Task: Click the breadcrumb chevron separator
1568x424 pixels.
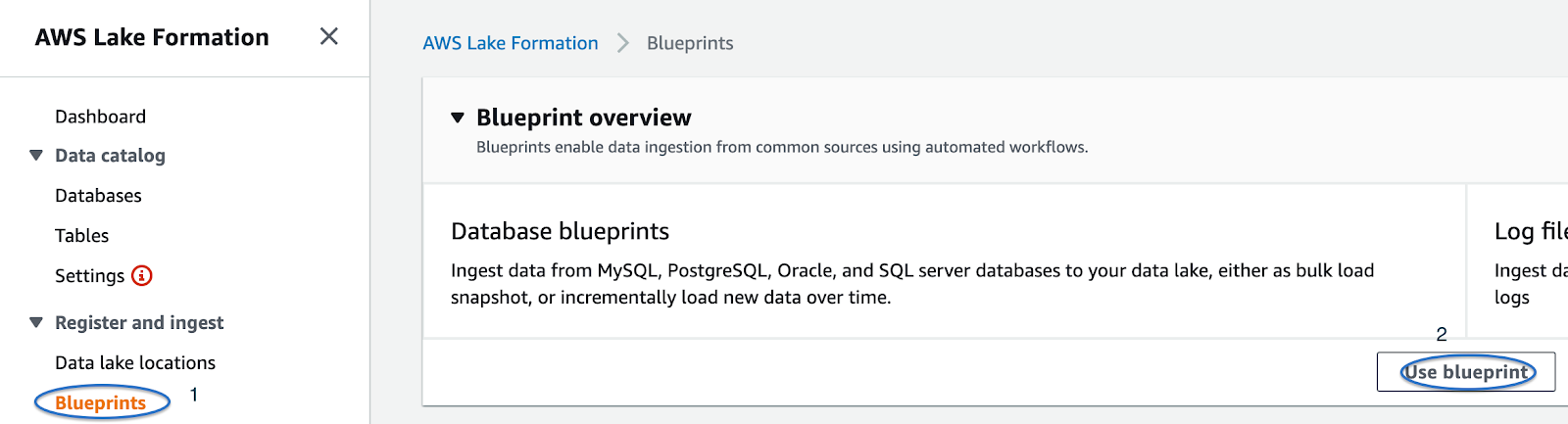Action: pos(622,43)
